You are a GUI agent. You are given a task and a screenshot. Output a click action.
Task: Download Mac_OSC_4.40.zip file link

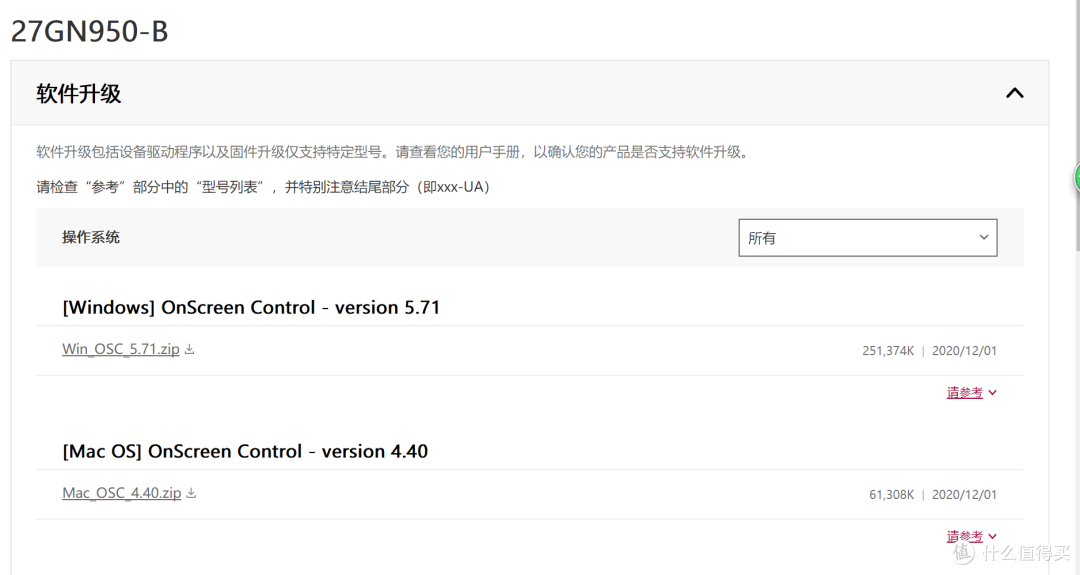(x=122, y=493)
